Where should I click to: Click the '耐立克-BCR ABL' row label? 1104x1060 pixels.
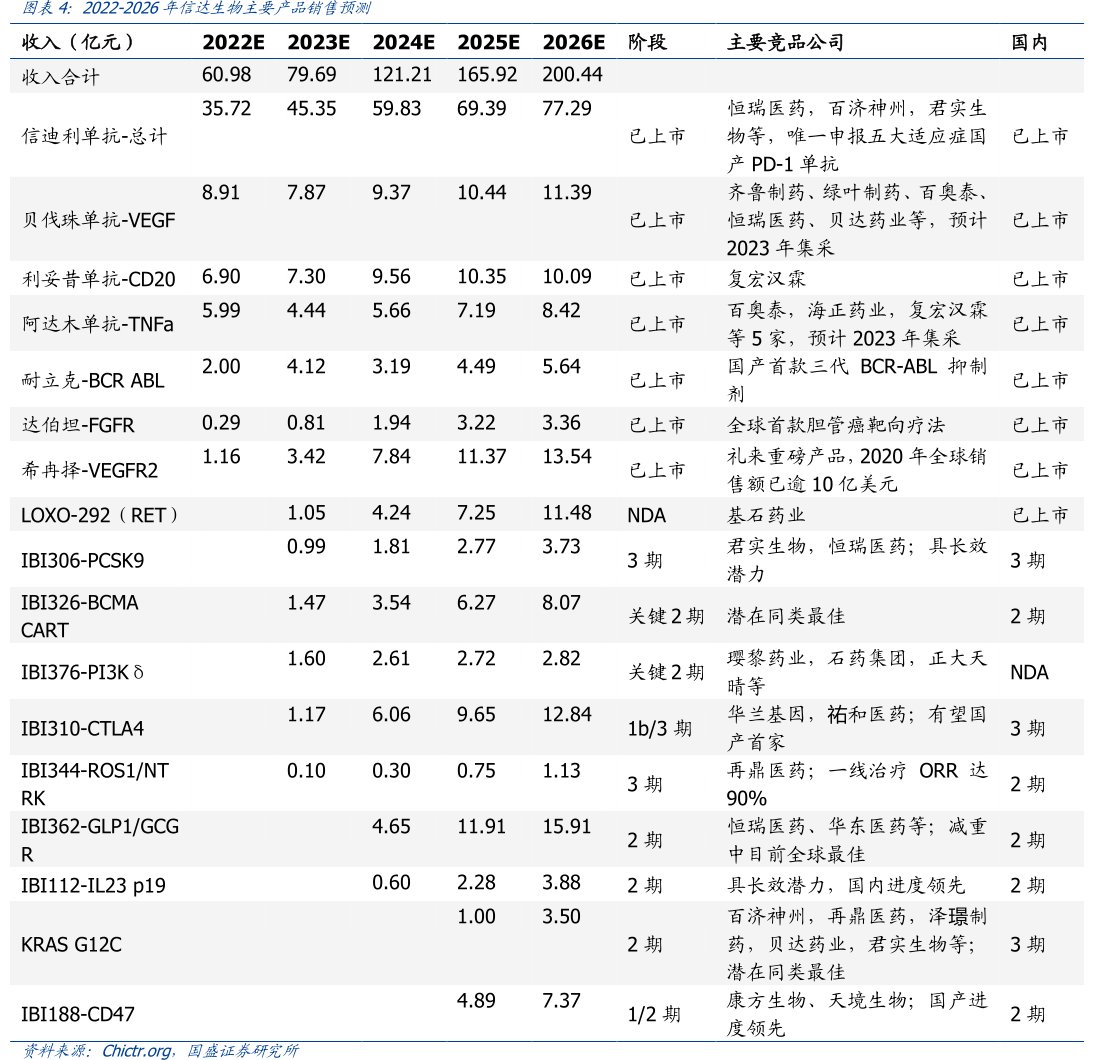tap(92, 381)
